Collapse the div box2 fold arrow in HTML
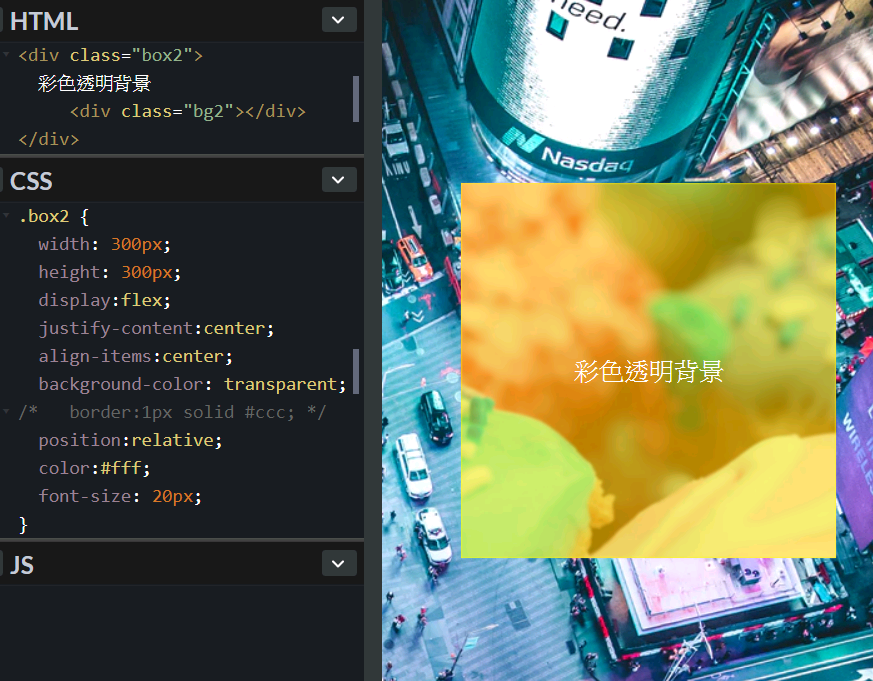The height and width of the screenshot is (681, 873). tap(6, 55)
